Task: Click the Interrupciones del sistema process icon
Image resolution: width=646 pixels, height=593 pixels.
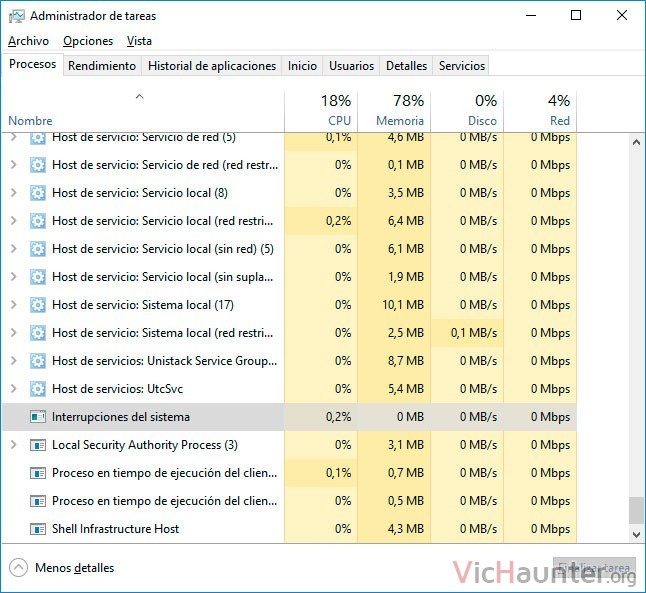Action: (38, 417)
